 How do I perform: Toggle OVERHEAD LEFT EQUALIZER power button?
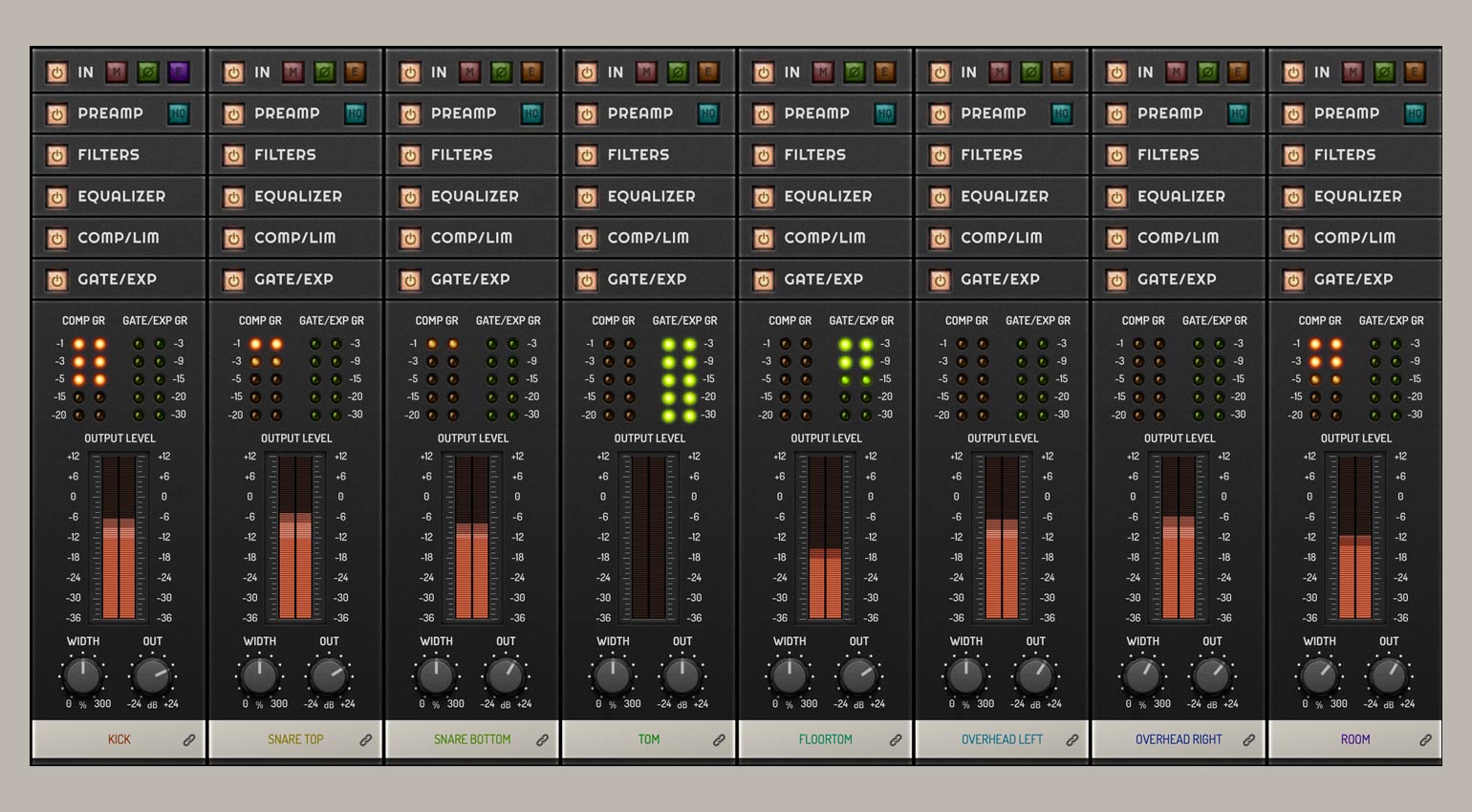pyautogui.click(x=941, y=197)
